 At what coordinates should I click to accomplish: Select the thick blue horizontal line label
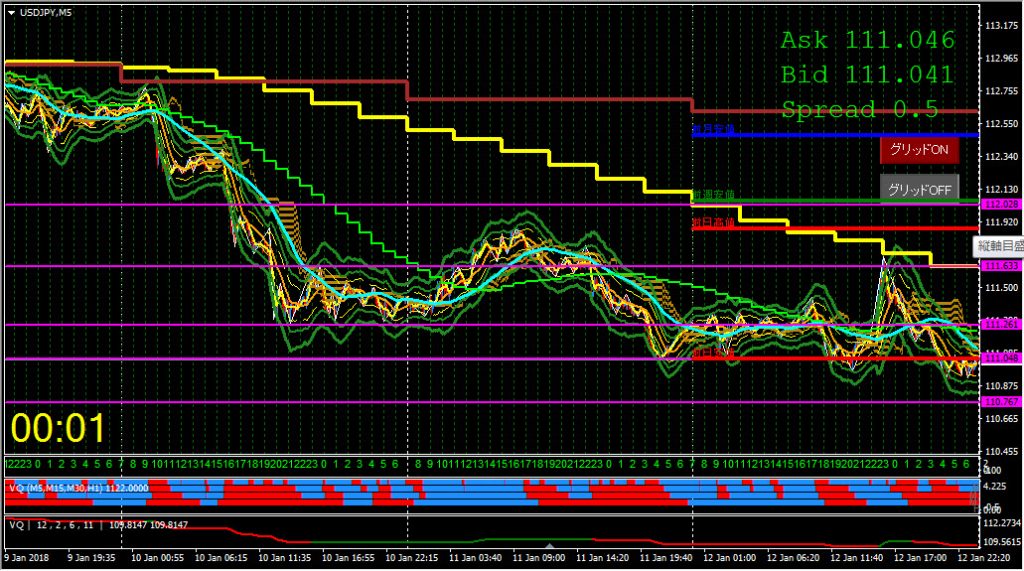(713, 130)
